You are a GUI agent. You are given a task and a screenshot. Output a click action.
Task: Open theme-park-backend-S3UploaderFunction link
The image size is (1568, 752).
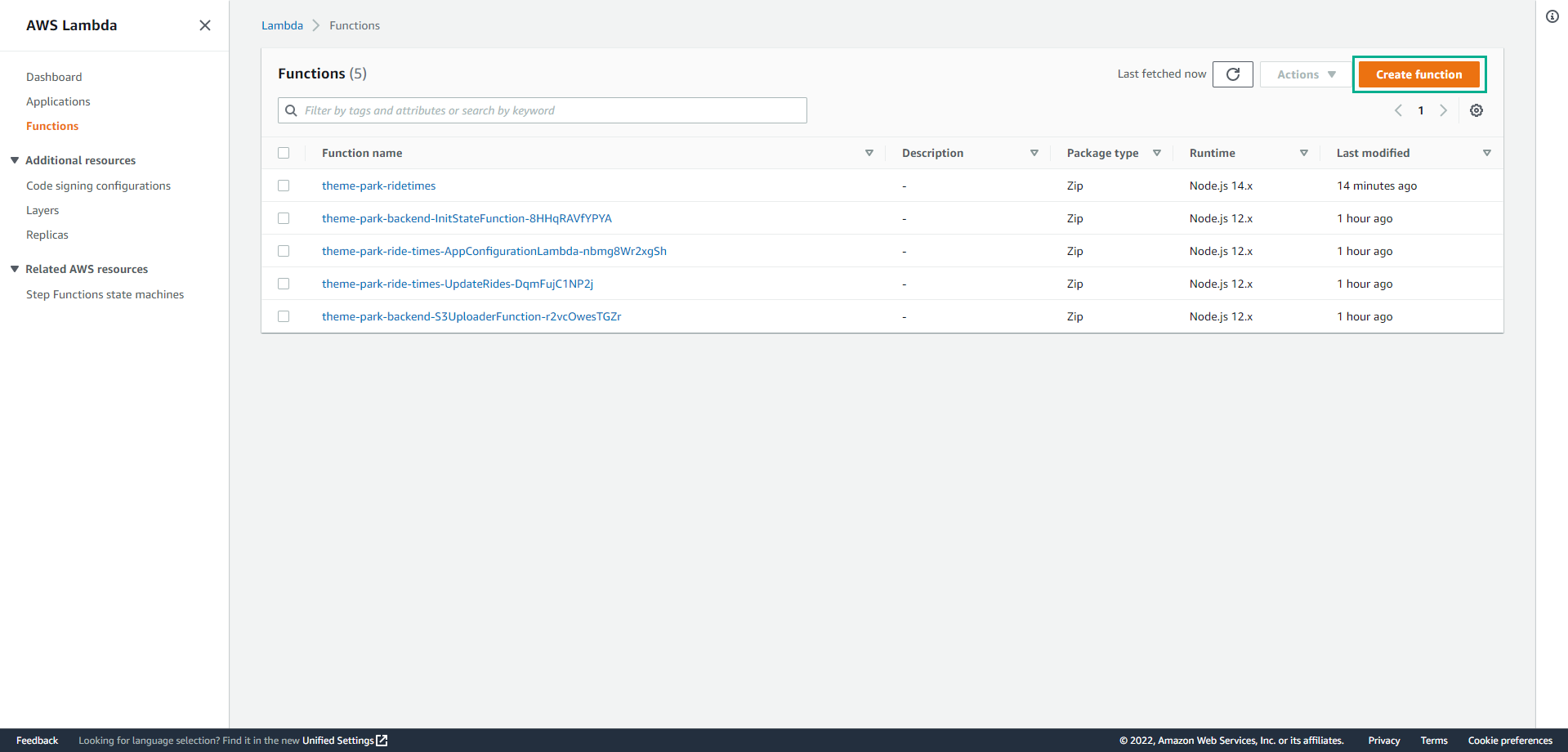point(471,316)
